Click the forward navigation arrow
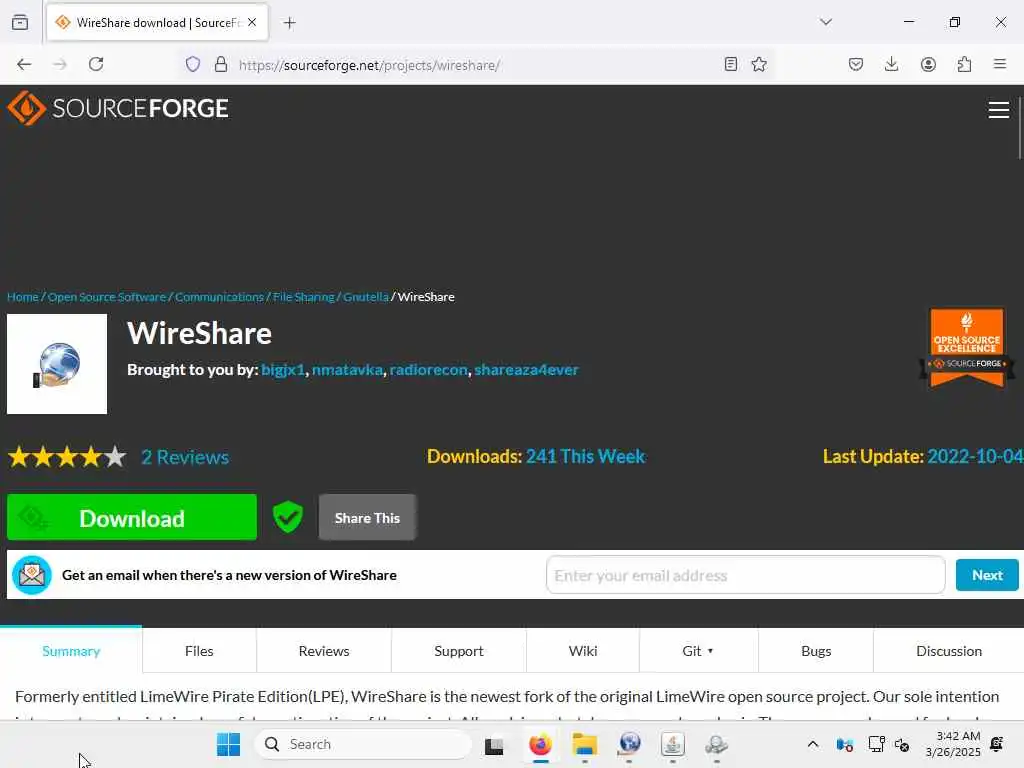Image resolution: width=1024 pixels, height=768 pixels. click(x=60, y=64)
